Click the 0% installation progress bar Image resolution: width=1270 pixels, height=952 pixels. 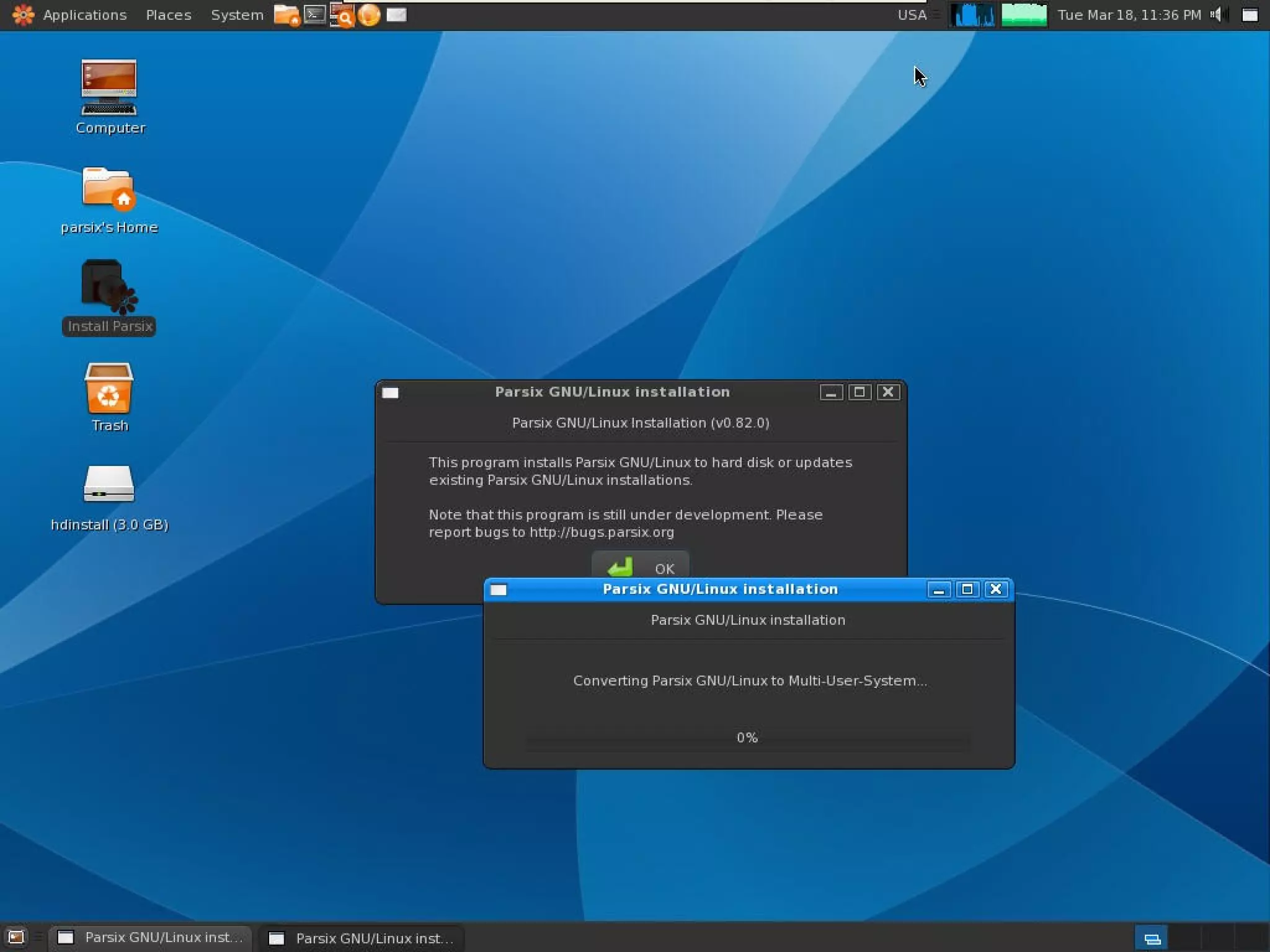(748, 738)
